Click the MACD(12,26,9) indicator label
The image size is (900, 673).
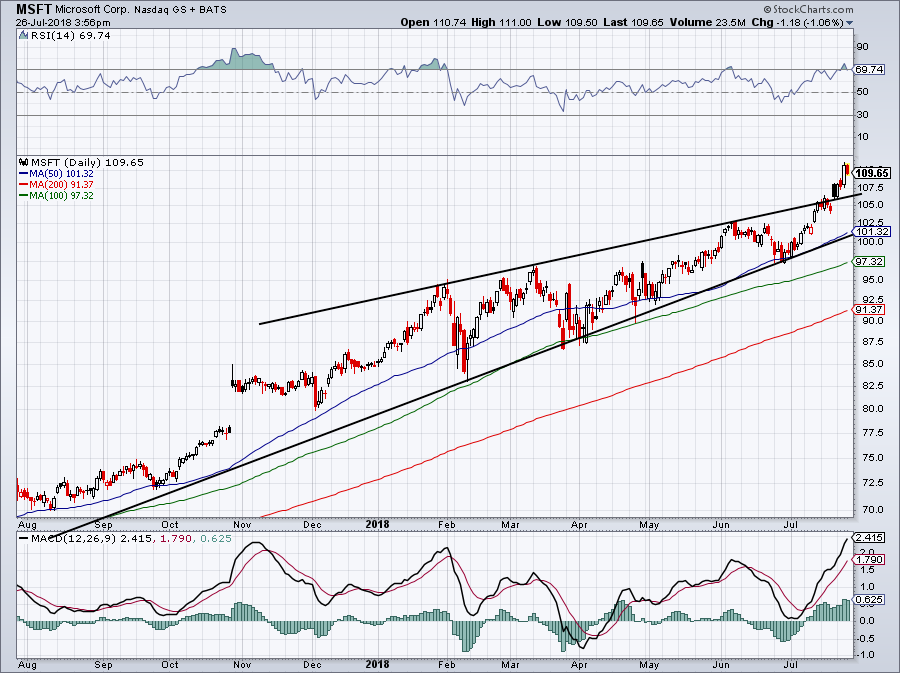coord(73,539)
